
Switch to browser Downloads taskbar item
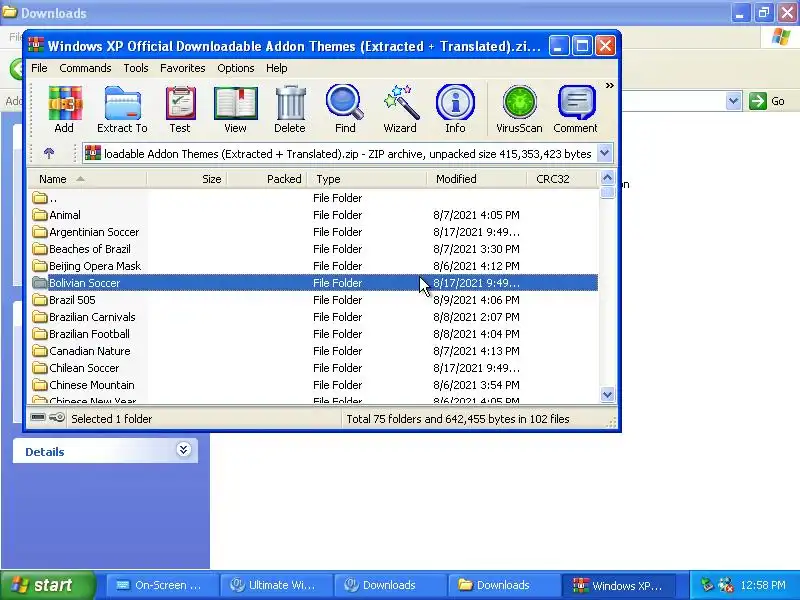(390, 585)
